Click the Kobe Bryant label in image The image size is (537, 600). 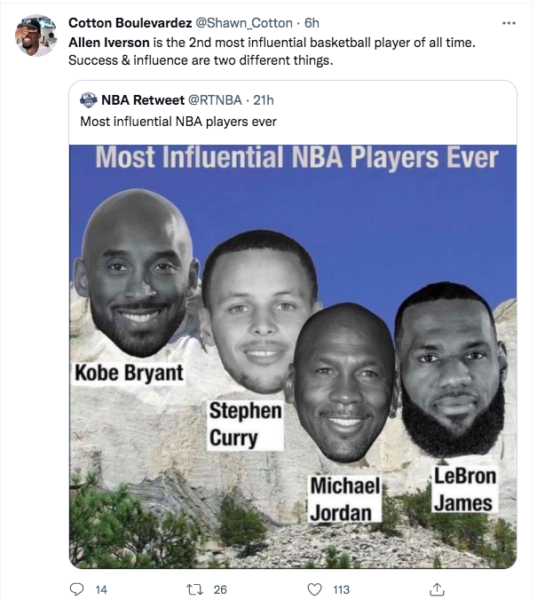129,373
